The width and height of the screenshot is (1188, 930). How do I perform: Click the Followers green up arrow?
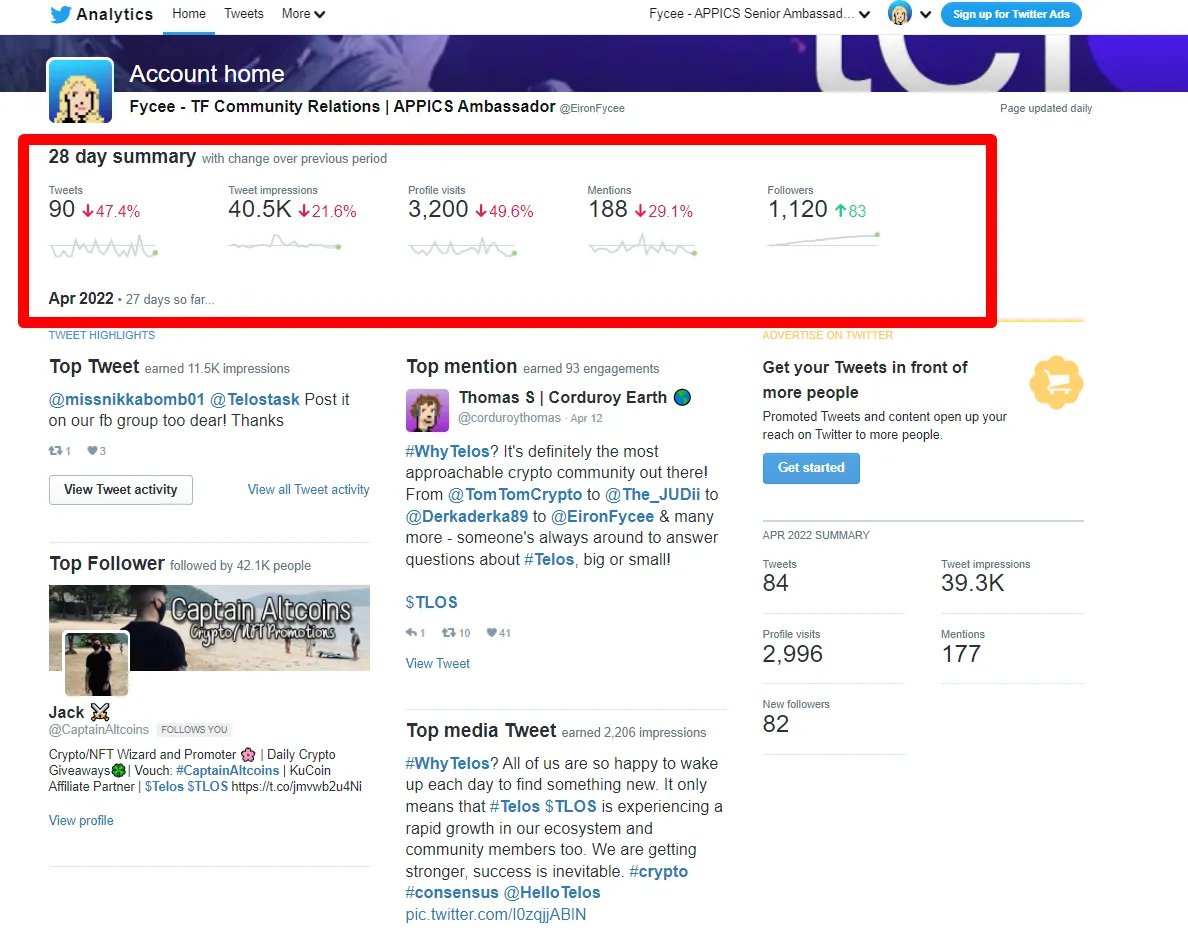[839, 211]
